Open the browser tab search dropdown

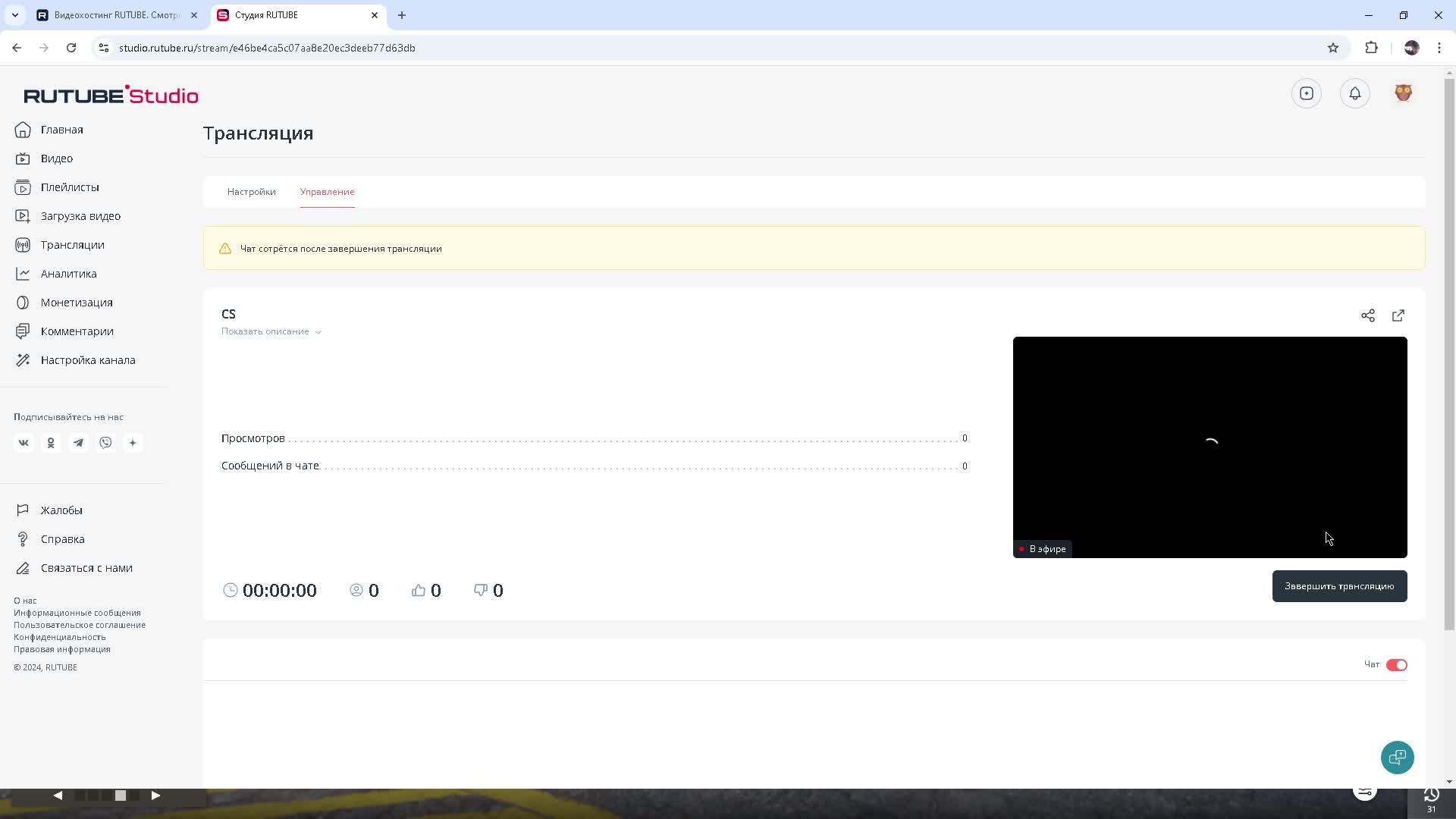[x=14, y=15]
